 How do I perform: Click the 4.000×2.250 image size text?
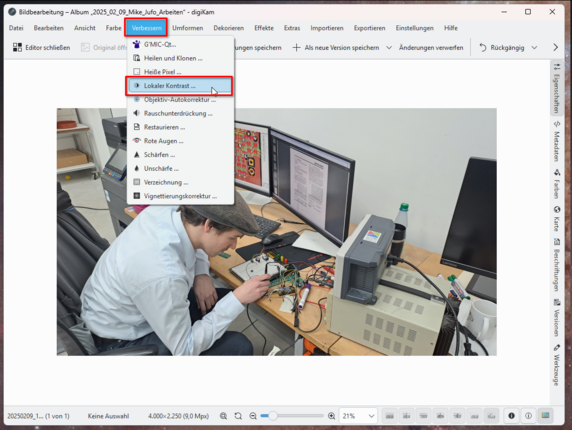point(178,416)
